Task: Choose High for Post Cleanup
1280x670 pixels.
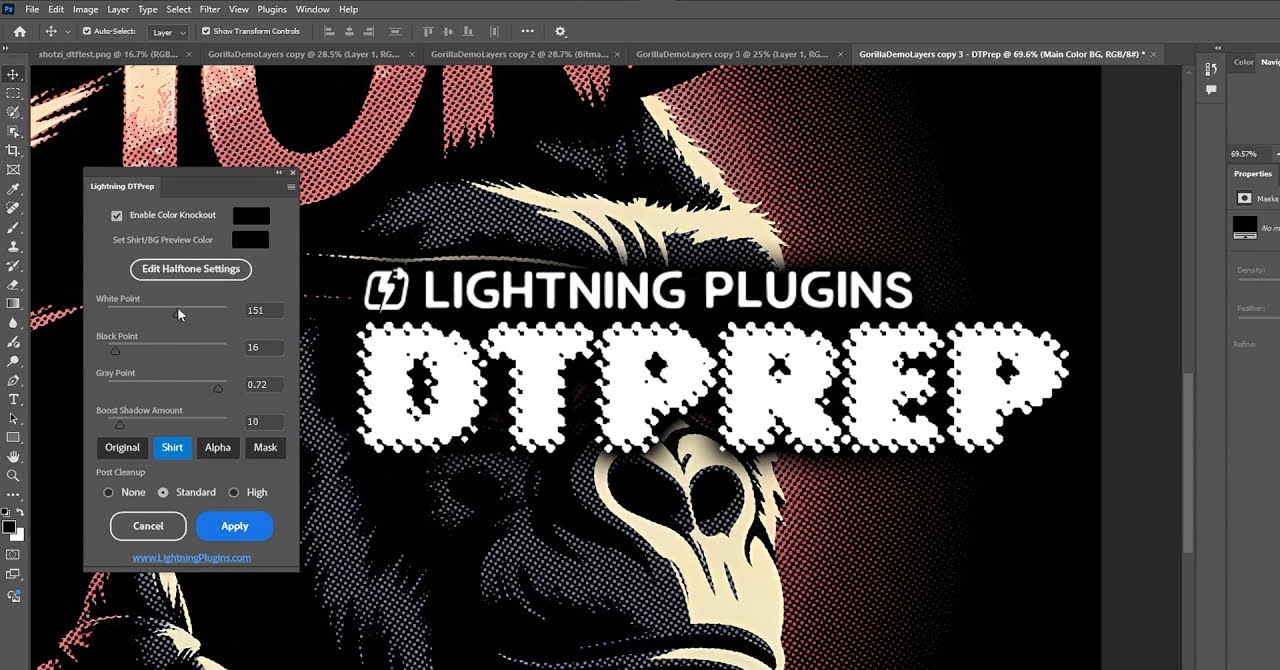Action: (x=234, y=493)
